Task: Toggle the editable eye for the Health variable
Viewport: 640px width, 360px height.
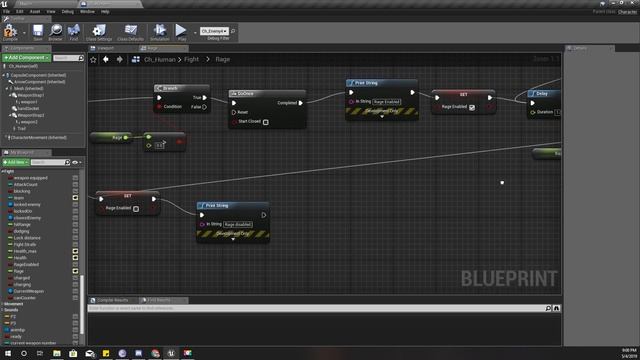Action: pyautogui.click(x=75, y=258)
